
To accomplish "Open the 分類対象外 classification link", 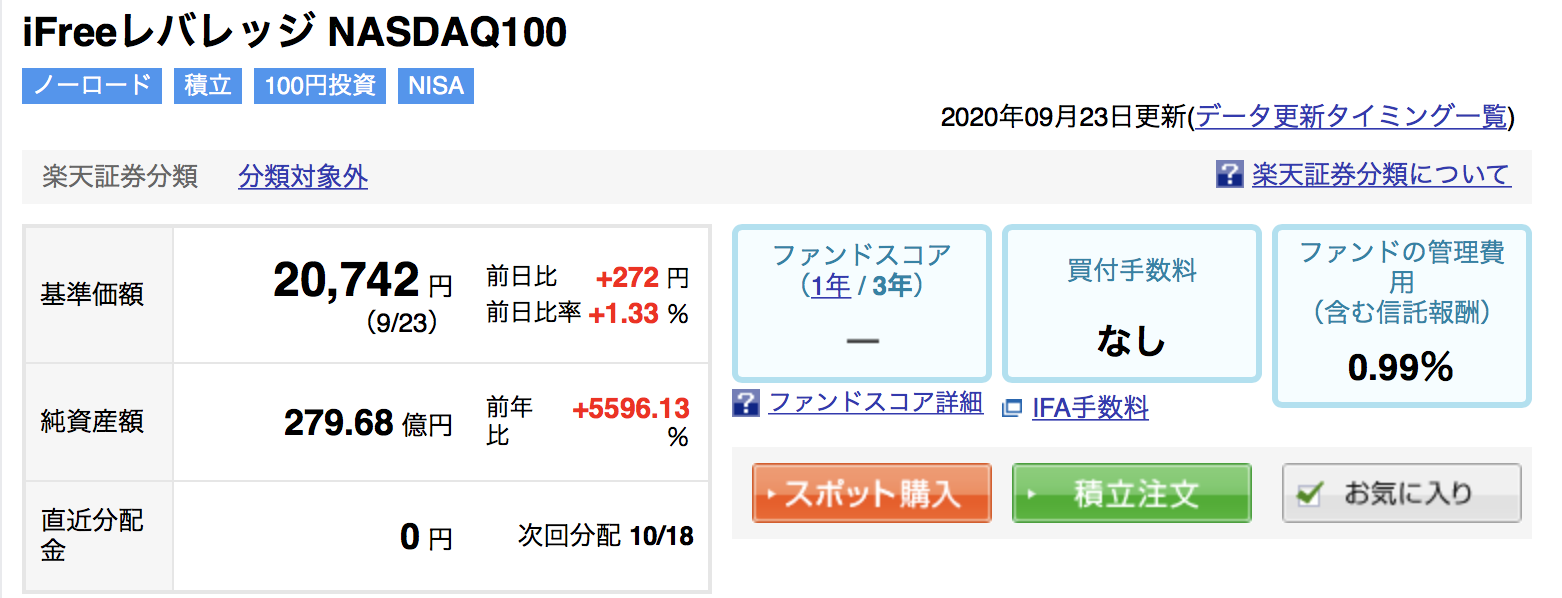I will tap(303, 177).
